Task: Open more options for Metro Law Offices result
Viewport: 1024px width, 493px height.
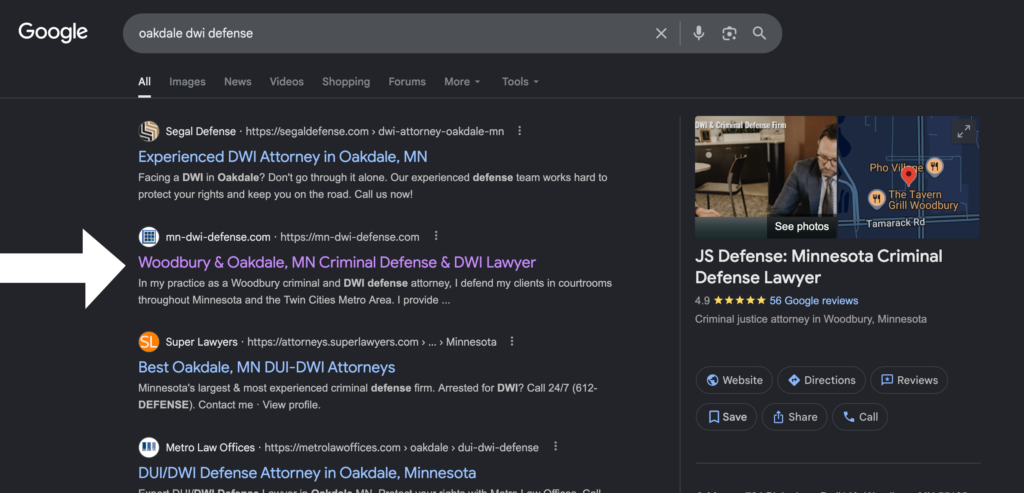Action: point(555,447)
